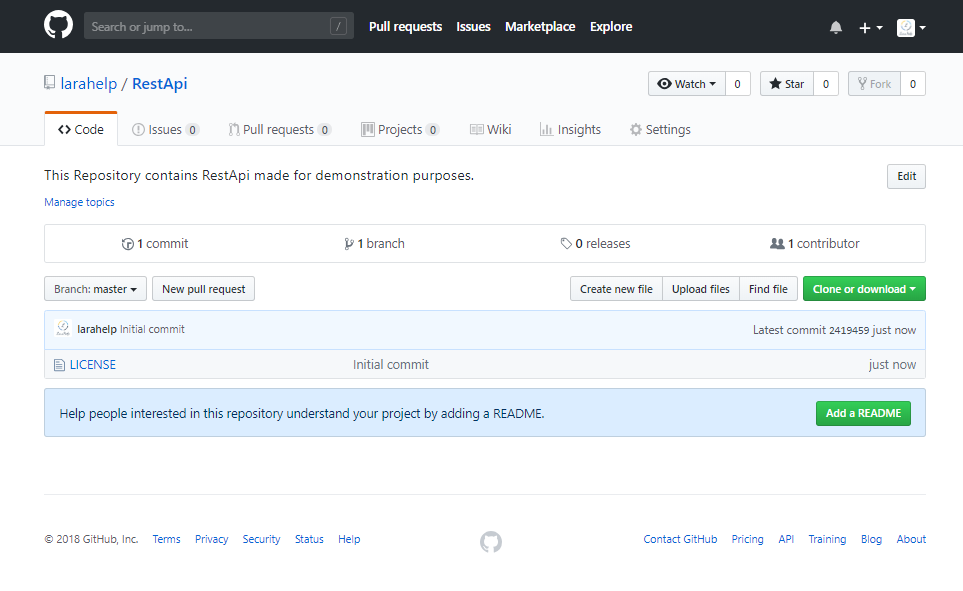Open the Watch dropdown
The height and width of the screenshot is (591, 963).
point(686,84)
